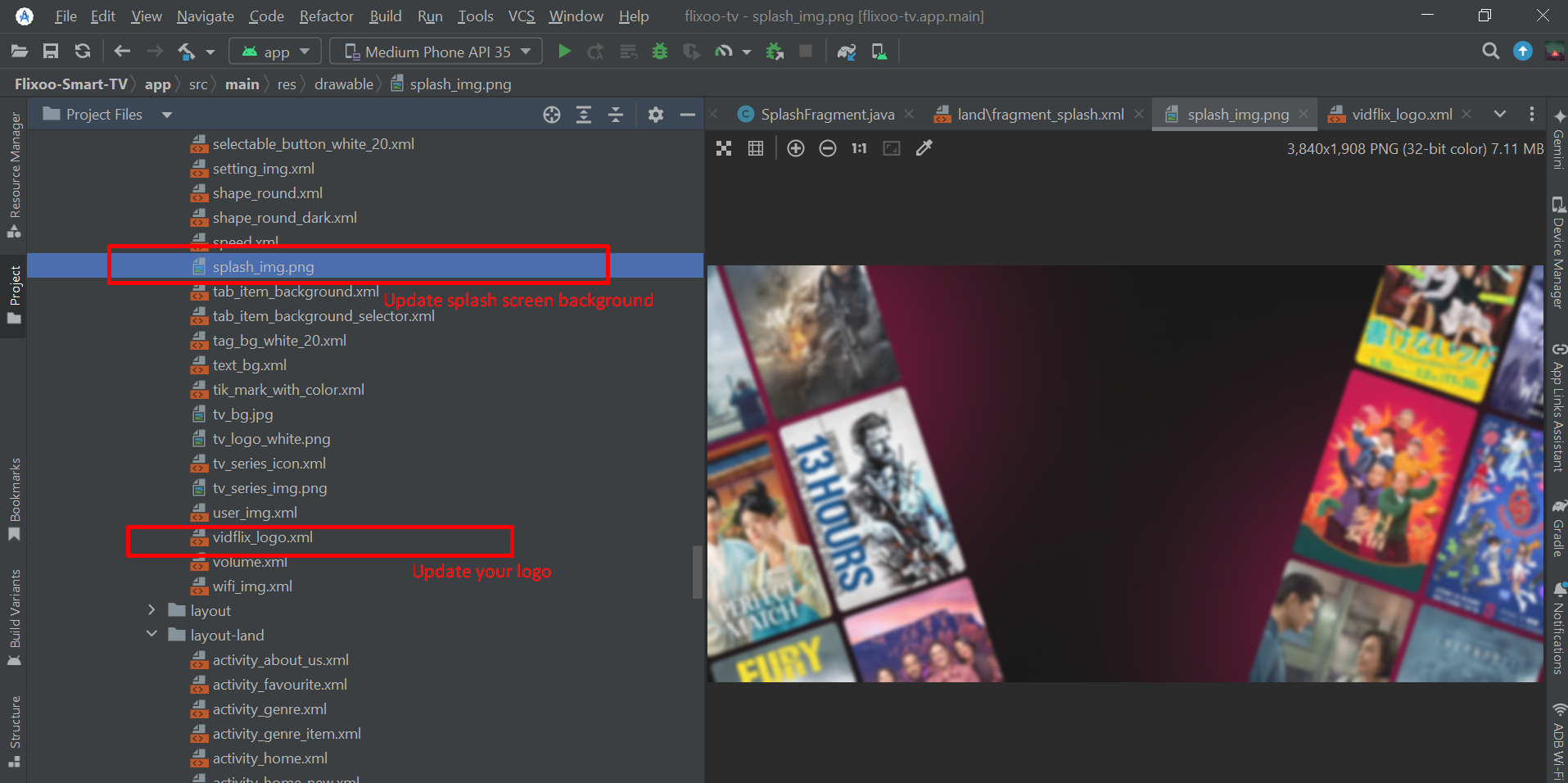1568x783 pixels.
Task: Toggle the Resource Manager tool window
Action: click(15, 174)
